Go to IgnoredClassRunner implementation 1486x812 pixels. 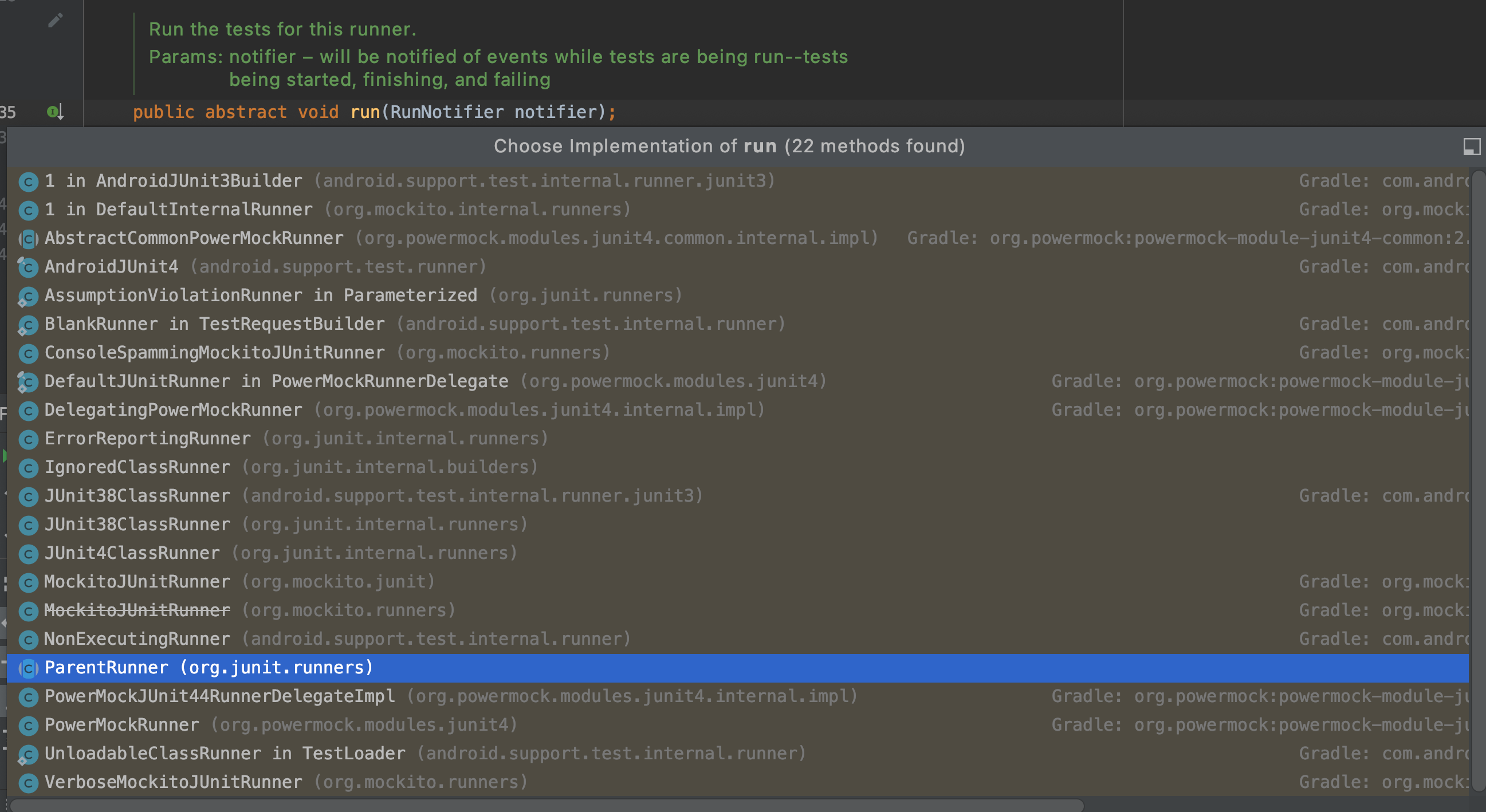tap(137, 467)
